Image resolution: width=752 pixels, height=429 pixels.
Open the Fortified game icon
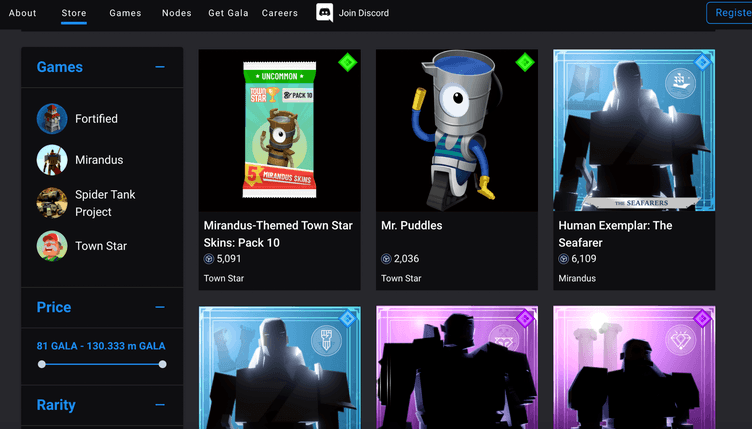click(52, 118)
